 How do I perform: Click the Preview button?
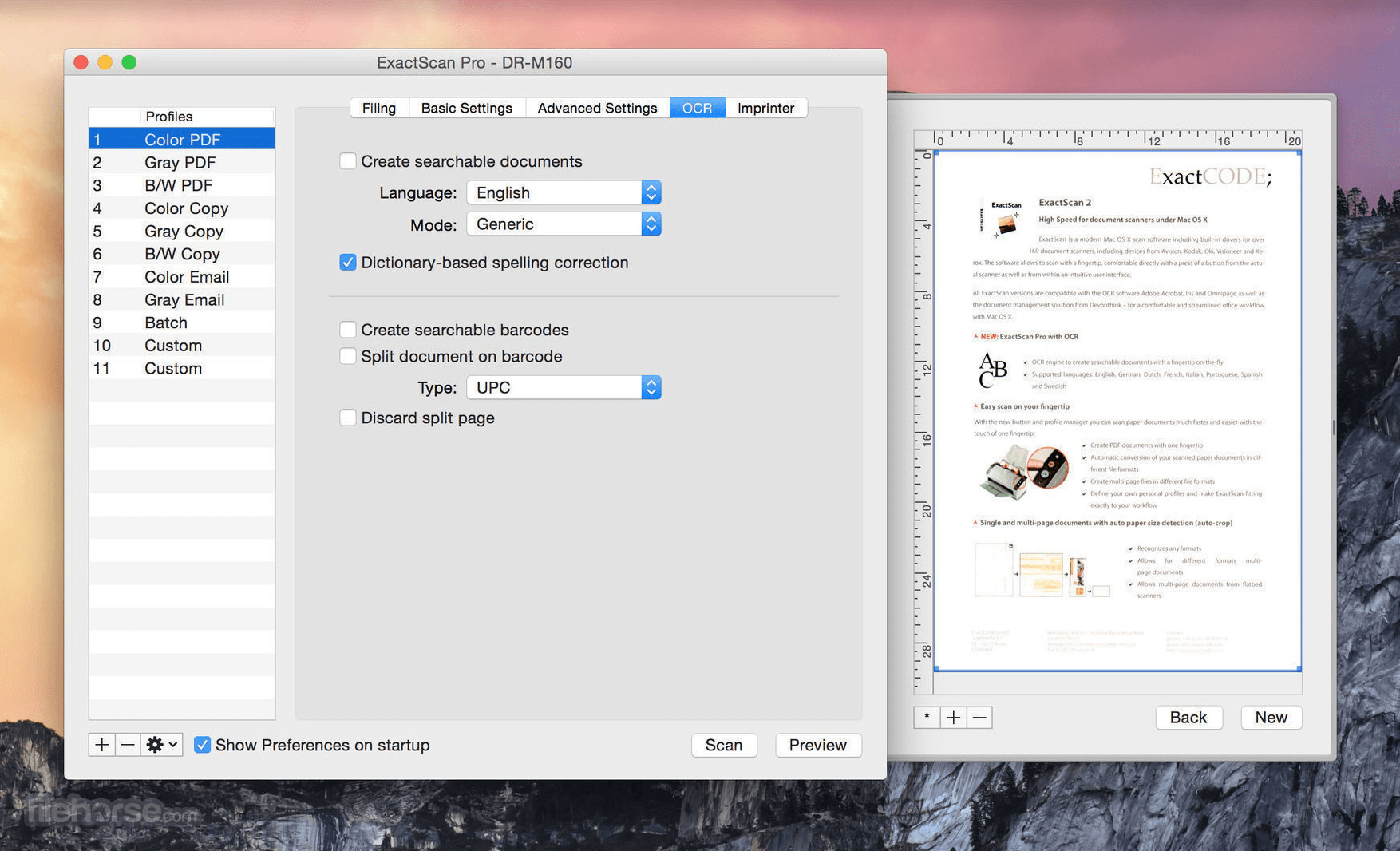tap(818, 745)
